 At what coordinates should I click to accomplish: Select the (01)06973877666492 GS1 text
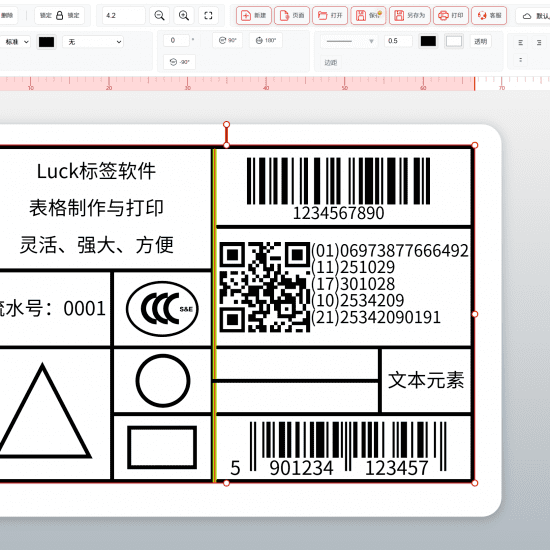tap(390, 250)
